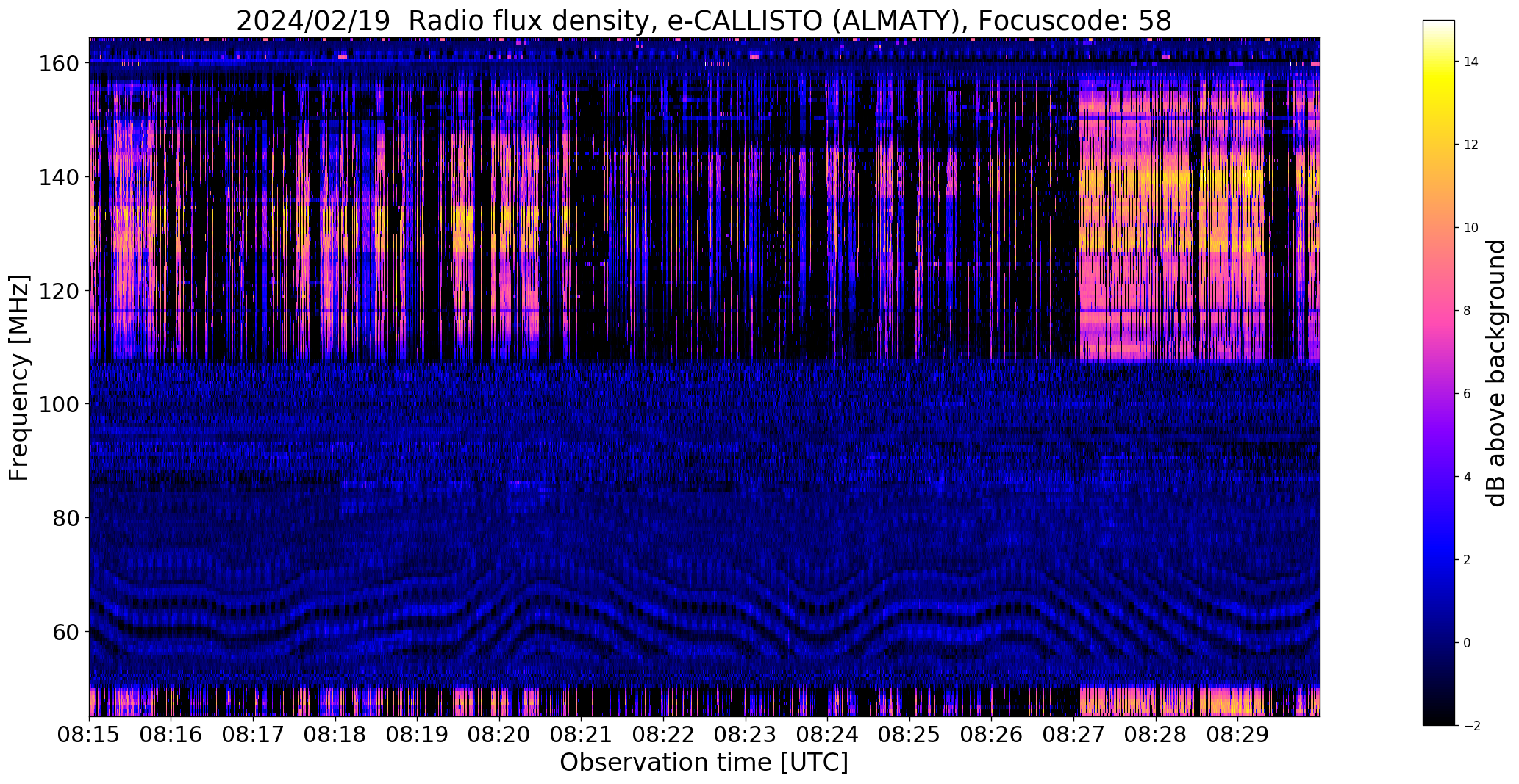This screenshot has width=1519, height=784.
Task: Click the 80 frequency tick label
Action: (66, 518)
